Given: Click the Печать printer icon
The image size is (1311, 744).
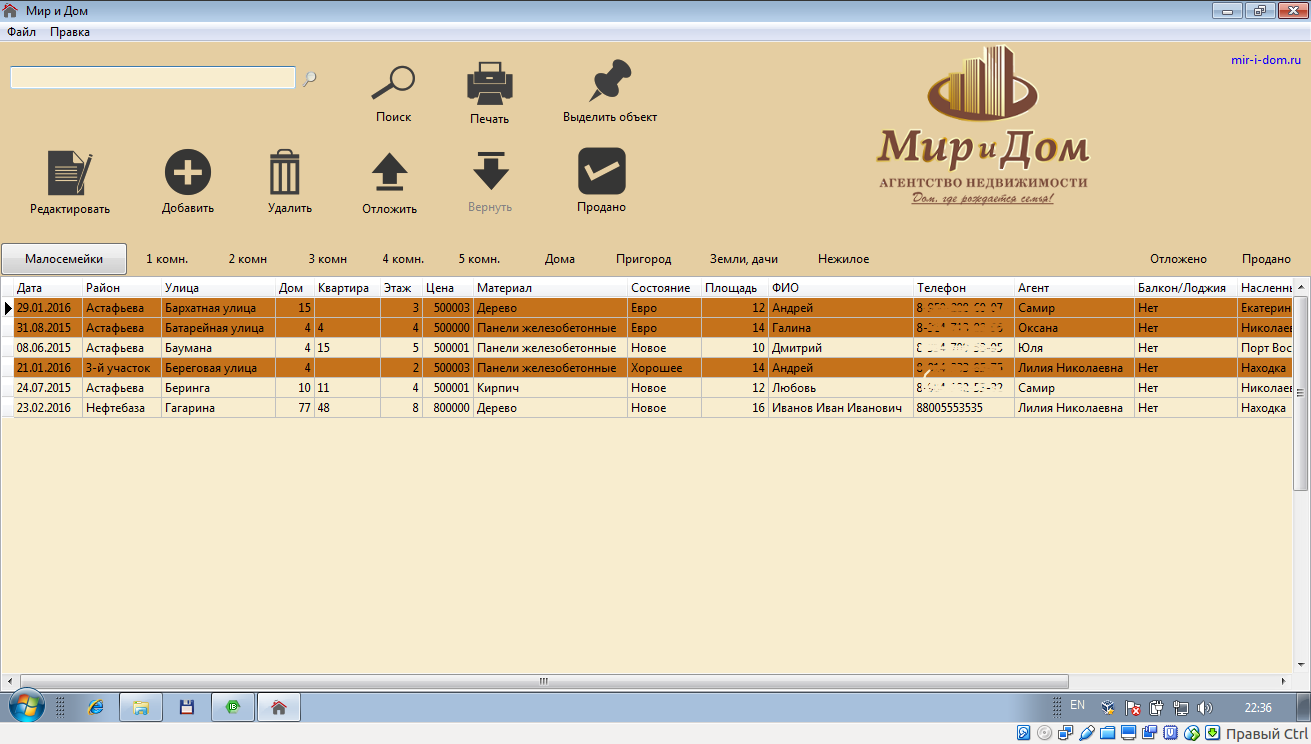Looking at the screenshot, I should point(490,84).
